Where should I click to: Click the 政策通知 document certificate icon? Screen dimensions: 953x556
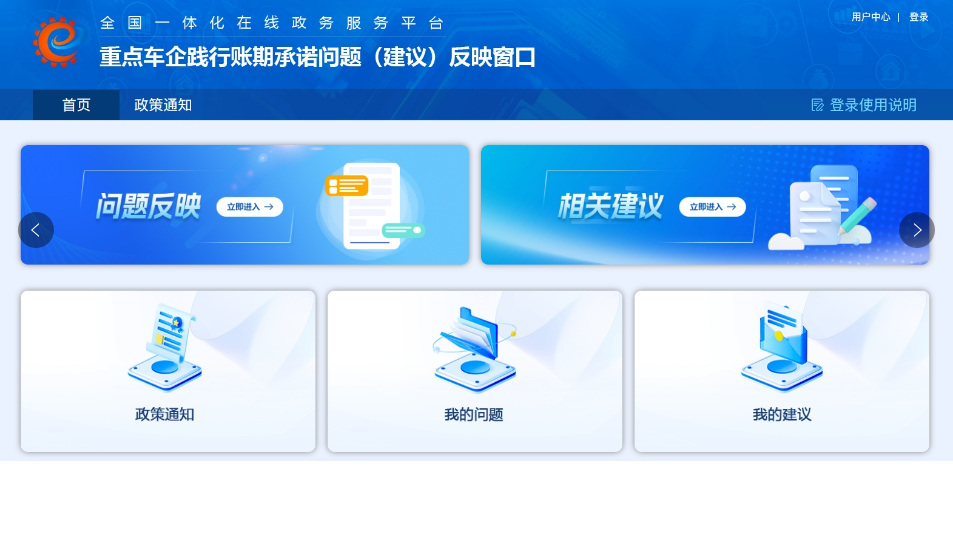(x=166, y=347)
